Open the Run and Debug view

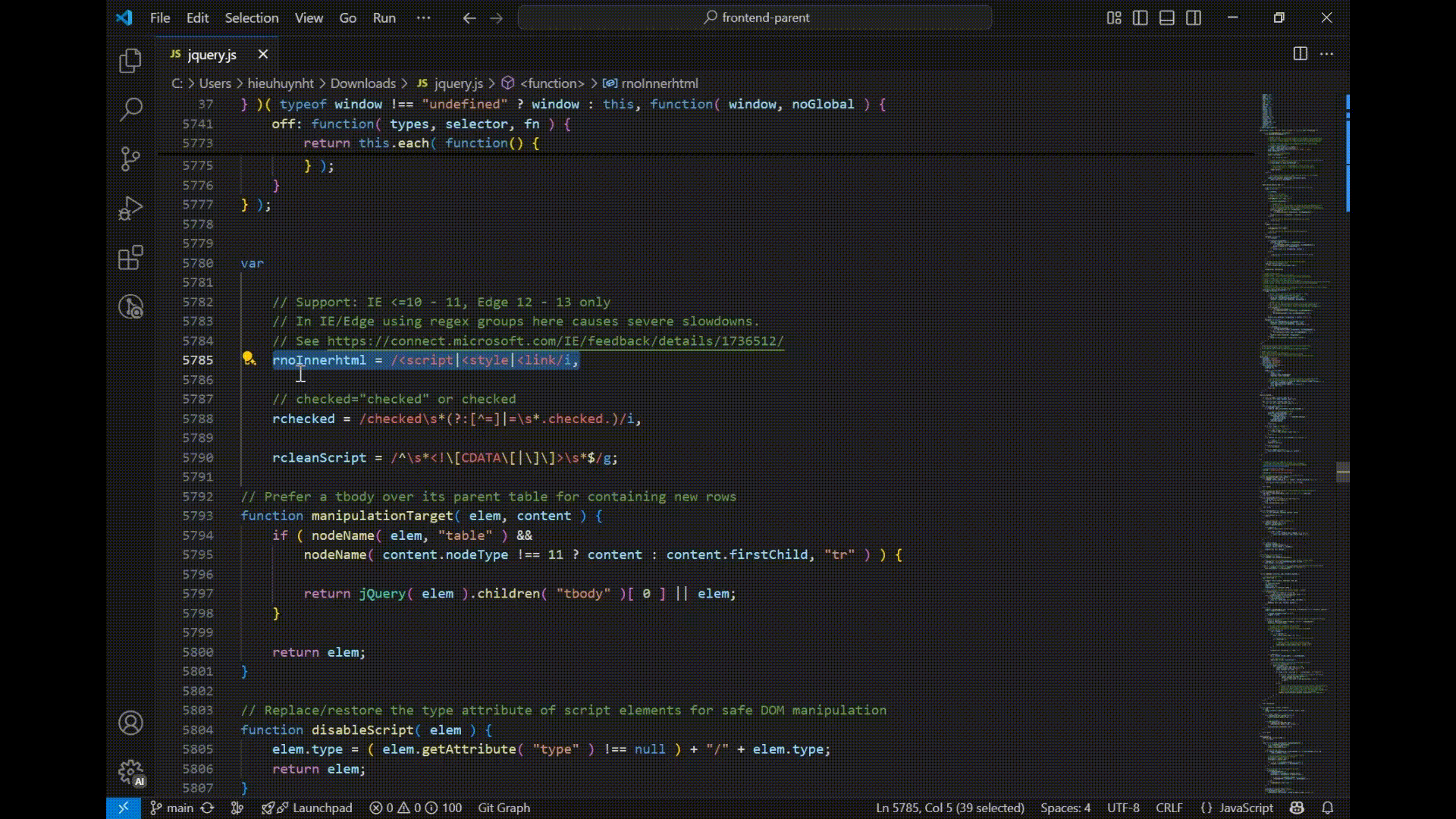tap(130, 208)
